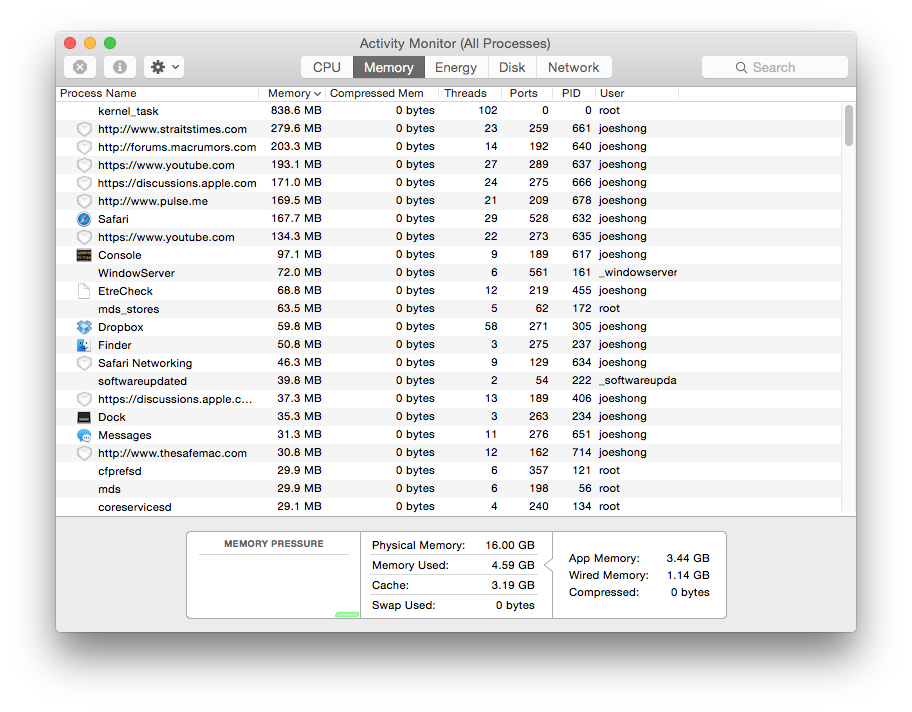Screen dimensions: 912x712
Task: Select the mds process row
Action: pos(448,489)
